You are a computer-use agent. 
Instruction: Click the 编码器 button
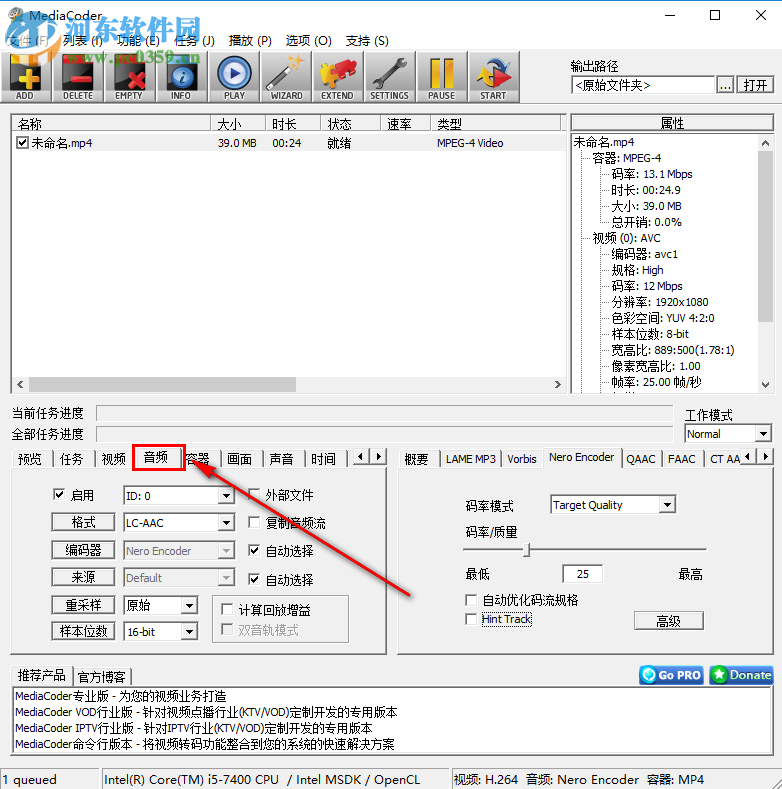click(x=84, y=550)
